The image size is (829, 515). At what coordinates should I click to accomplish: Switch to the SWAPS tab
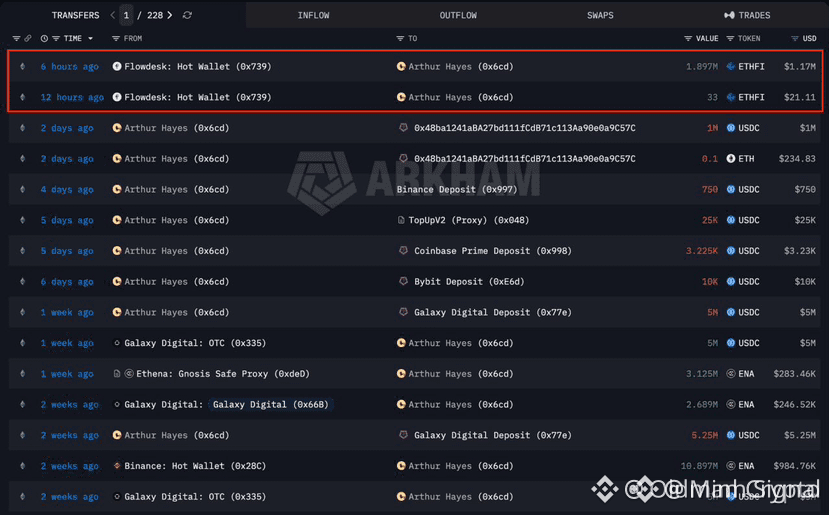[600, 15]
